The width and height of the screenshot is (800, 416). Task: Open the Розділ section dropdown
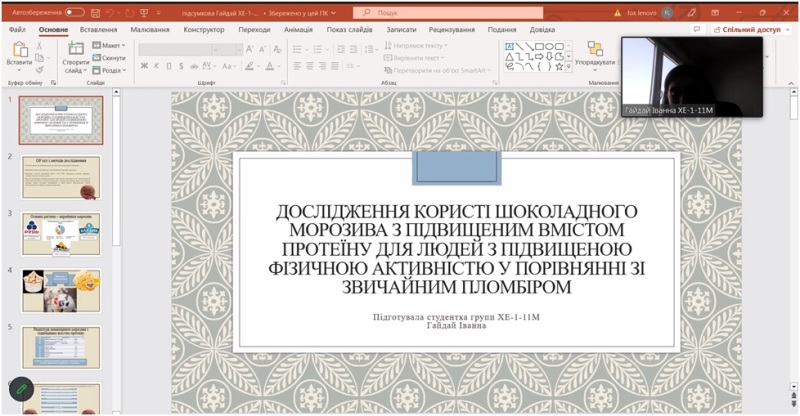pos(112,70)
